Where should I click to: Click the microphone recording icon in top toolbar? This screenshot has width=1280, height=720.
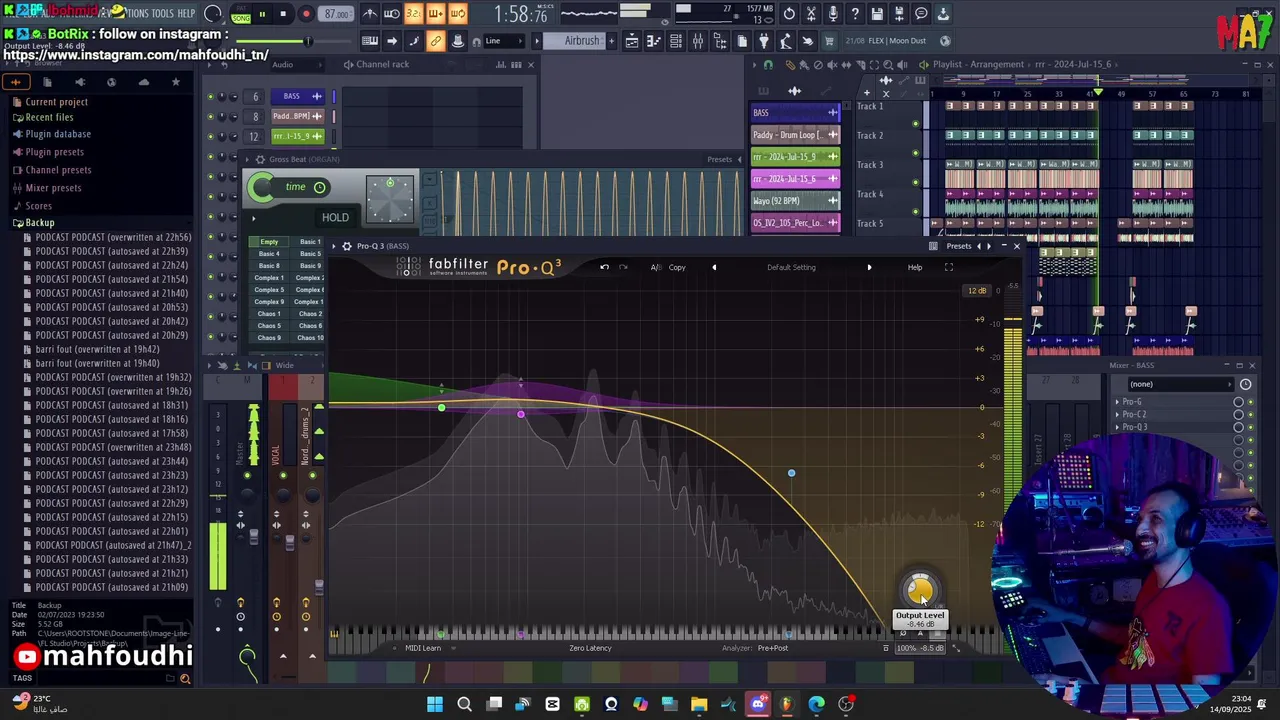point(833,14)
